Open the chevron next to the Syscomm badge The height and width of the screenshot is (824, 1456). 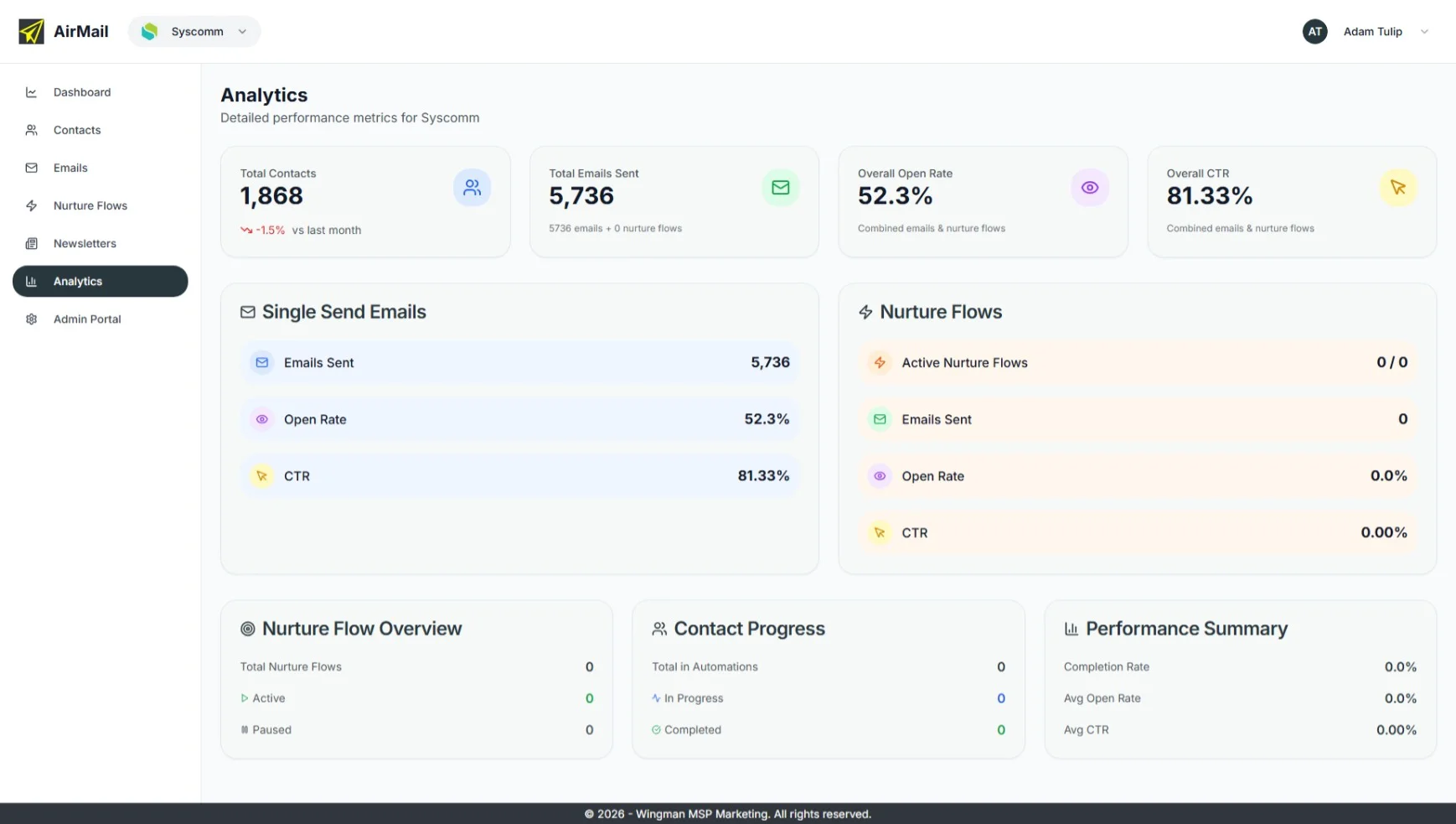click(242, 31)
